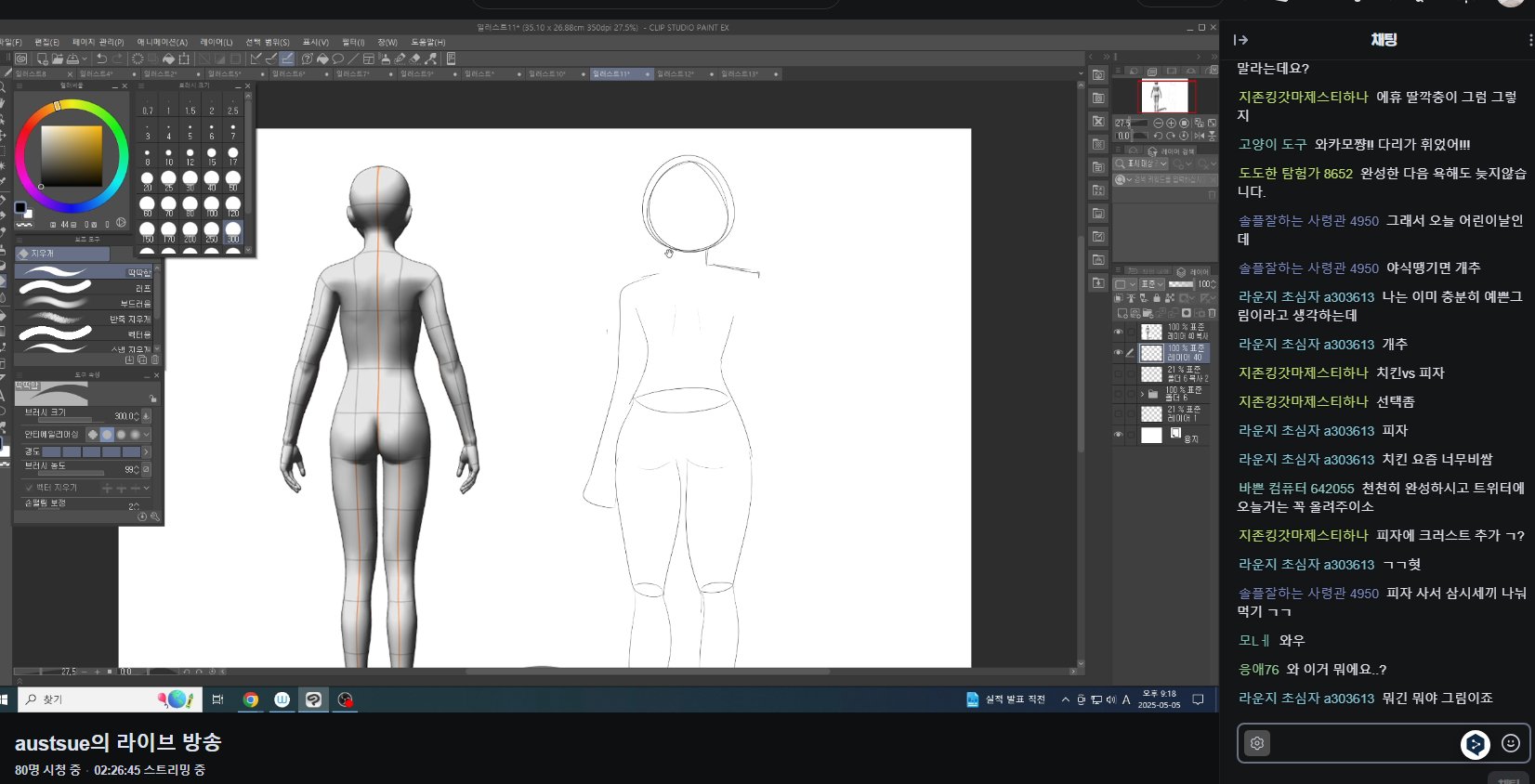Open the layer search filter dropdown
Screen dimensions: 1535x784
[x=1141, y=163]
